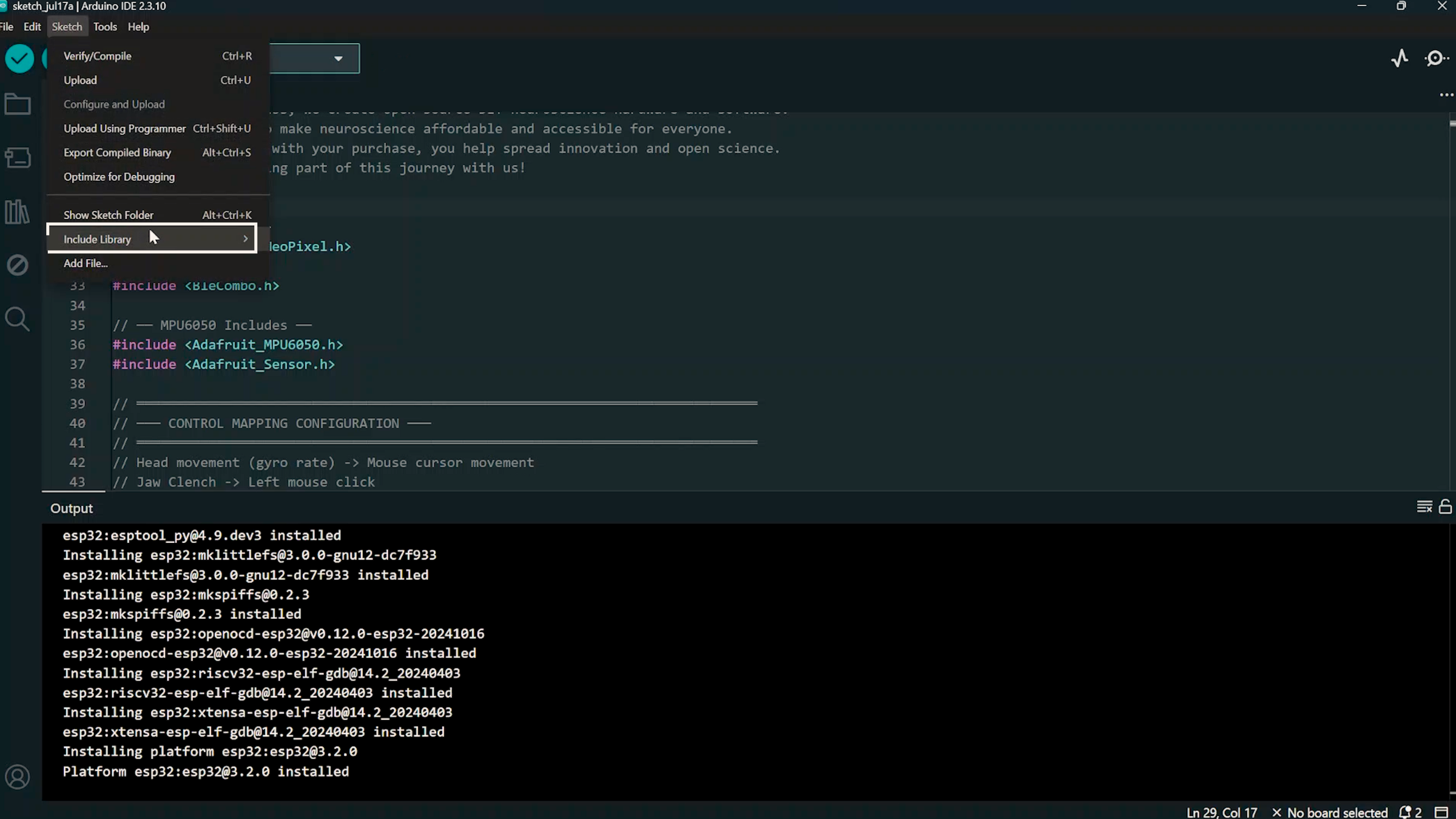
Task: Open the Tools menu
Action: click(x=105, y=27)
